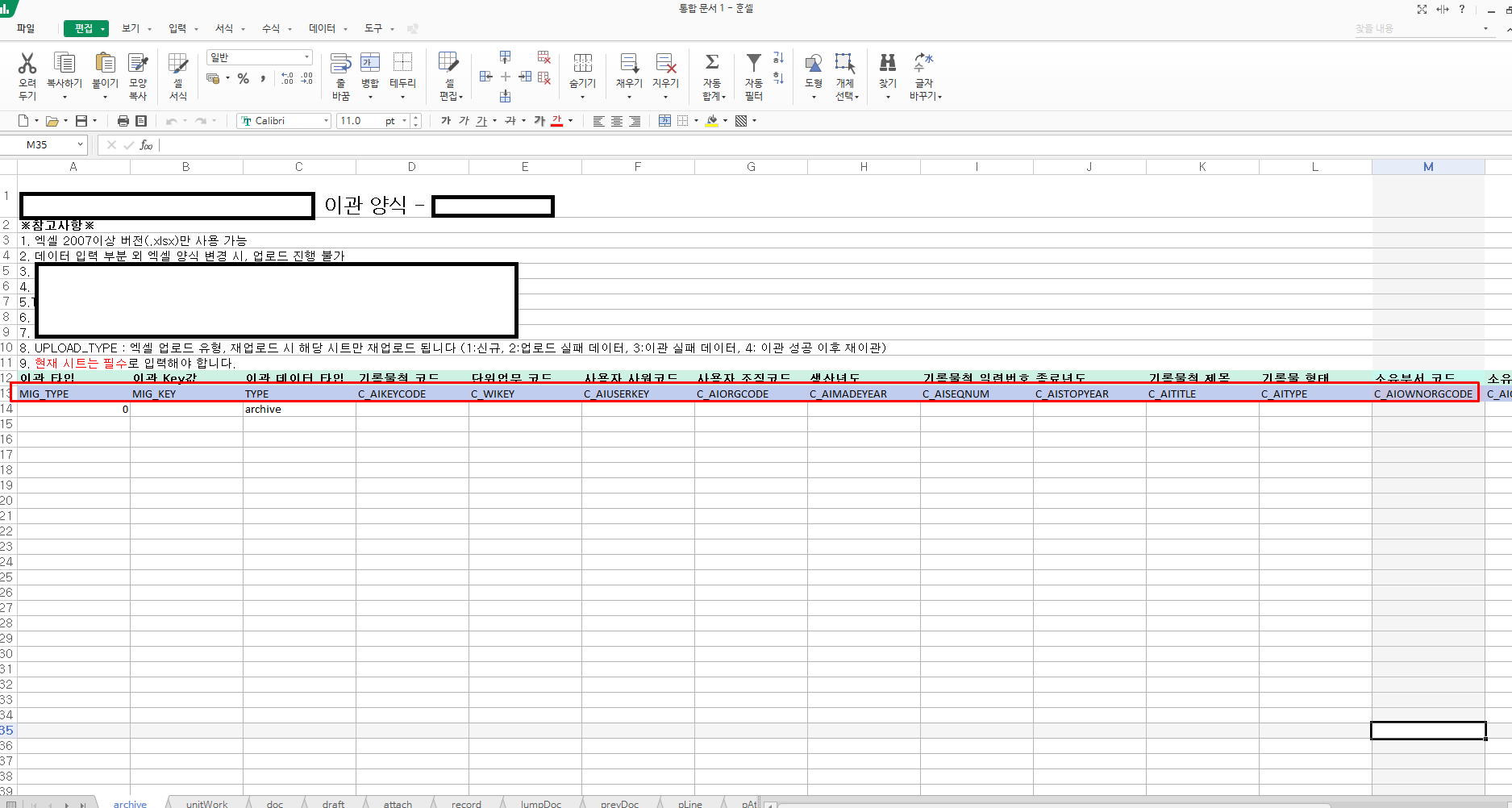Screen dimensions: 1512x808
Task: Switch to the prevDoc sheet tab
Action: 619,803
